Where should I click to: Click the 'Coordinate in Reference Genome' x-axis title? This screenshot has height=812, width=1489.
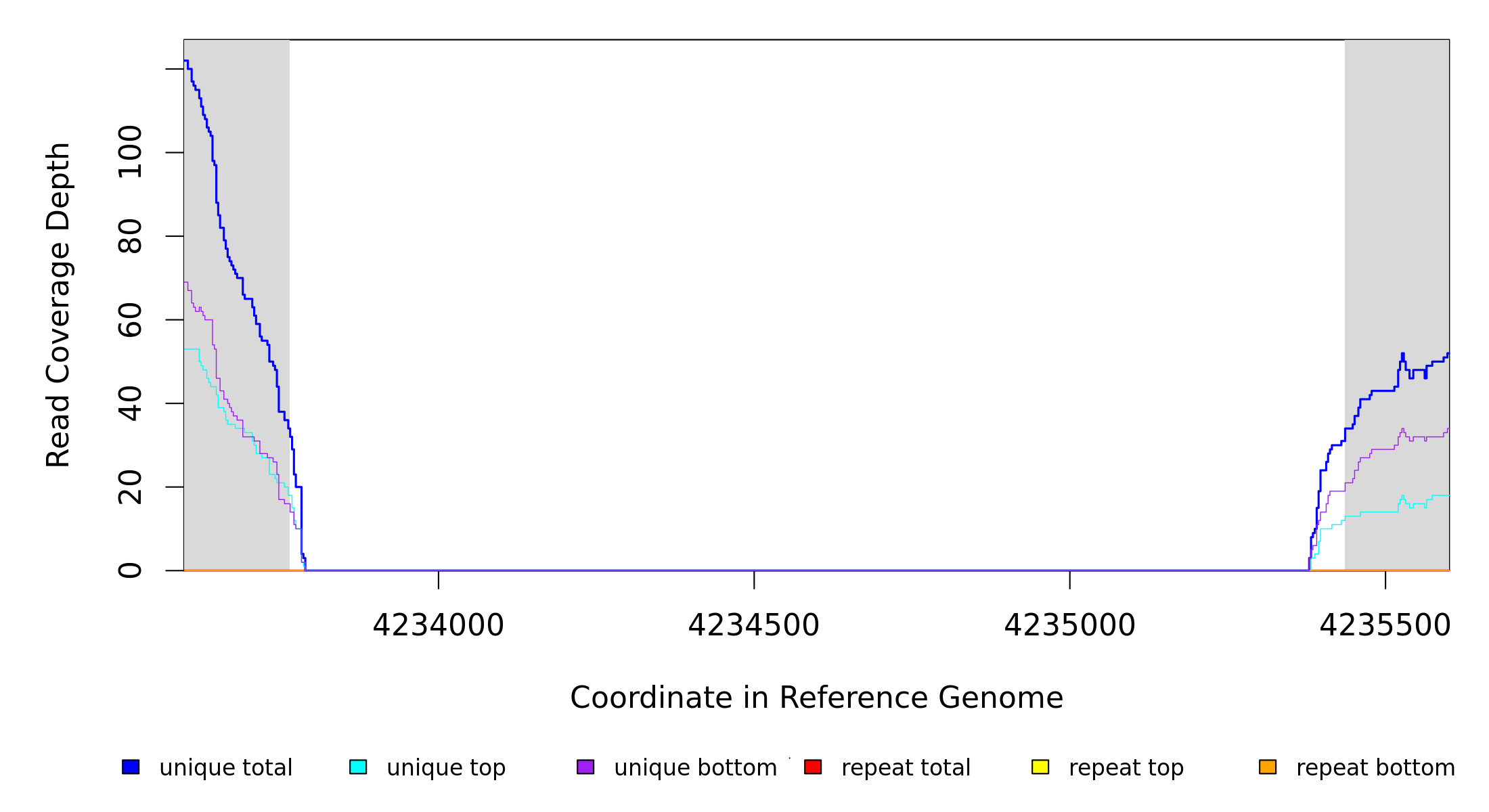(x=816, y=698)
